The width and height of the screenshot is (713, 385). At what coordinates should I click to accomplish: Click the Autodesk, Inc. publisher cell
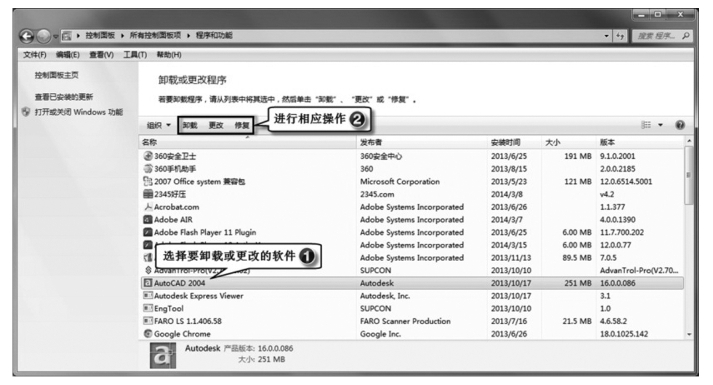tap(385, 295)
